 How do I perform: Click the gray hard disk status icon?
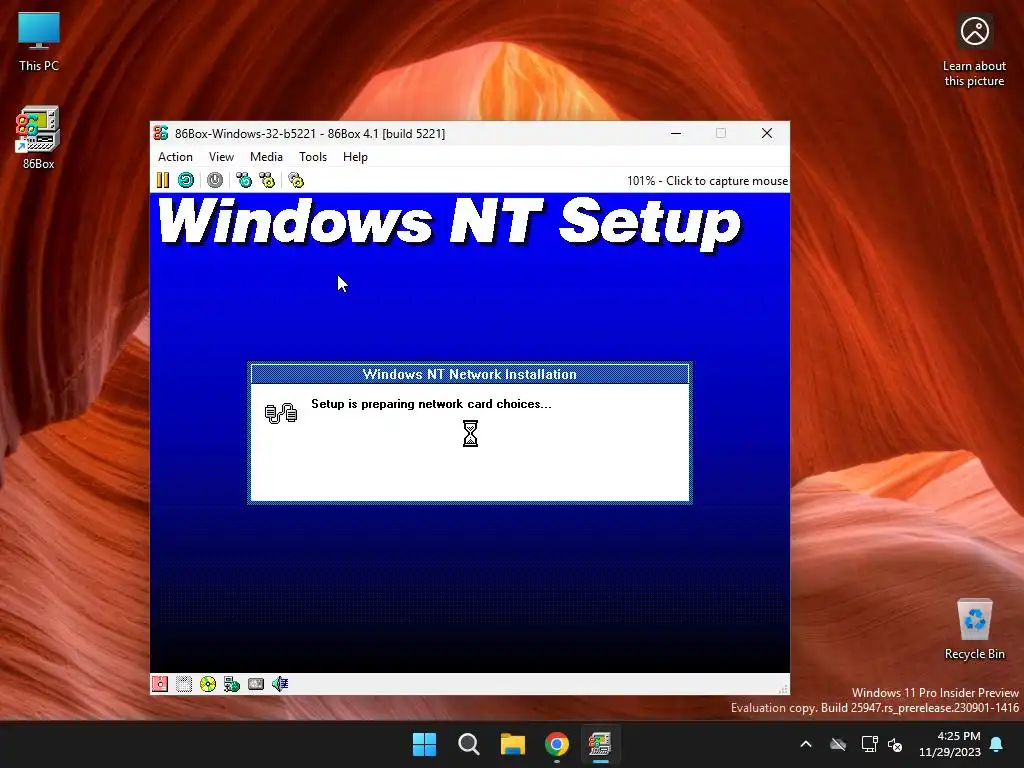(x=256, y=684)
